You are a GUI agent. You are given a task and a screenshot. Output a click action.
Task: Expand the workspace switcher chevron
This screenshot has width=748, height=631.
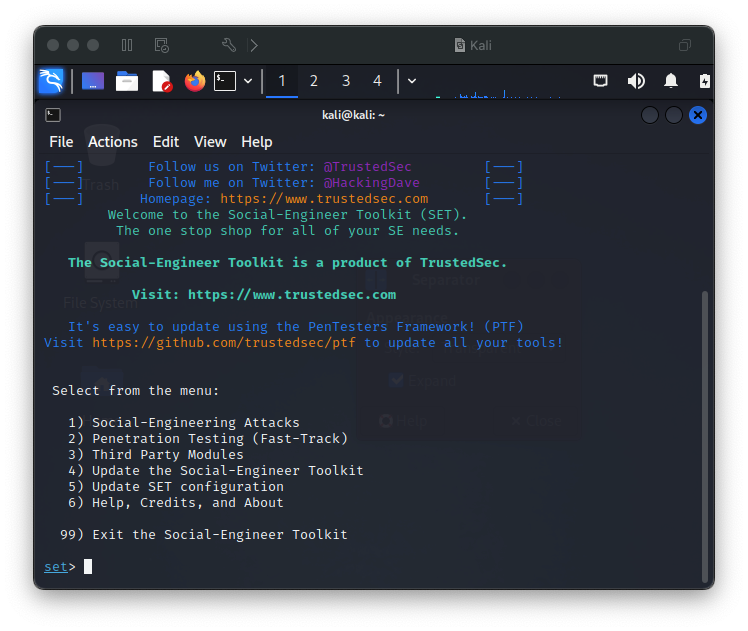tap(412, 81)
